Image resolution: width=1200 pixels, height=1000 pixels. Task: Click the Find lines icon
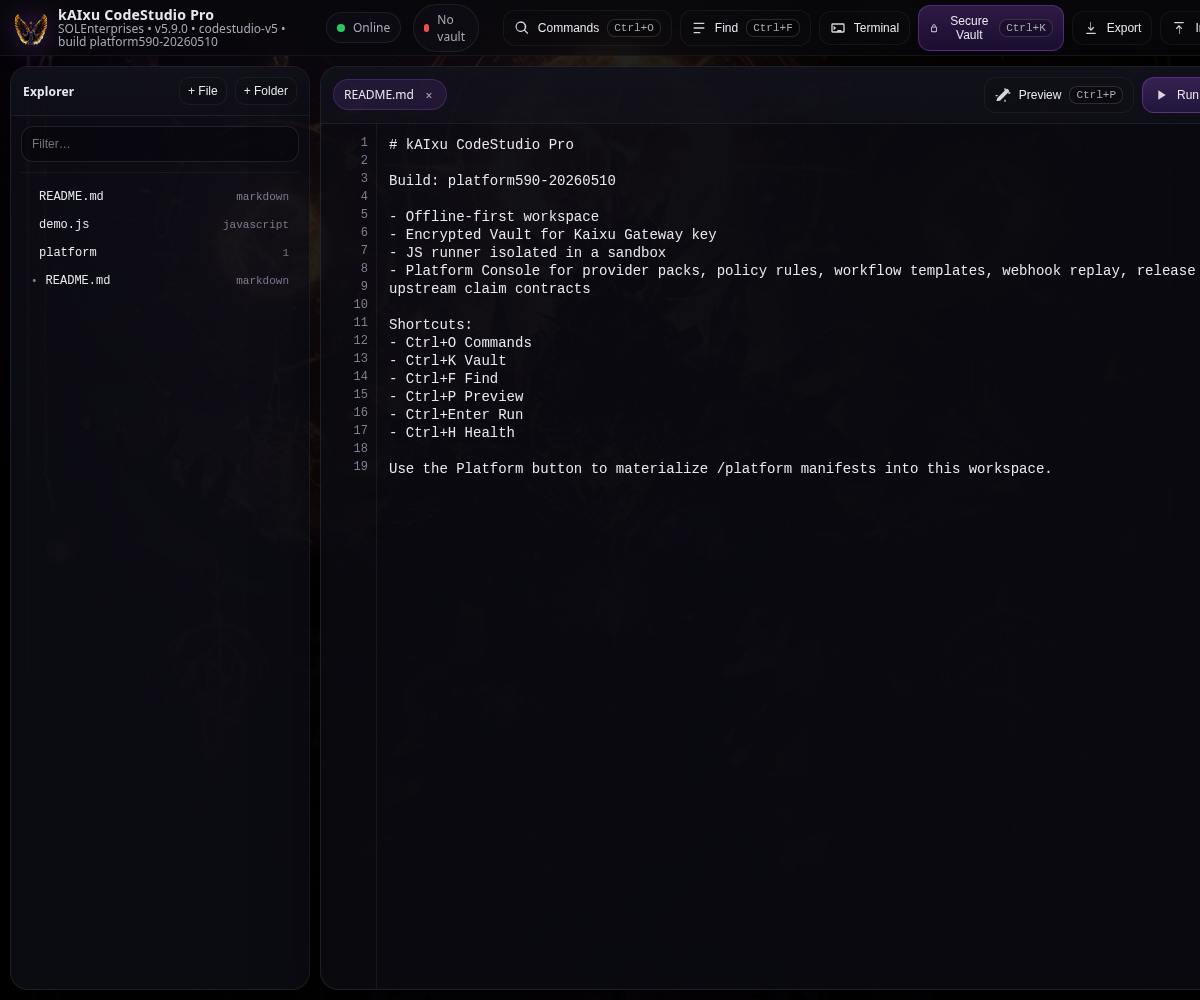699,28
